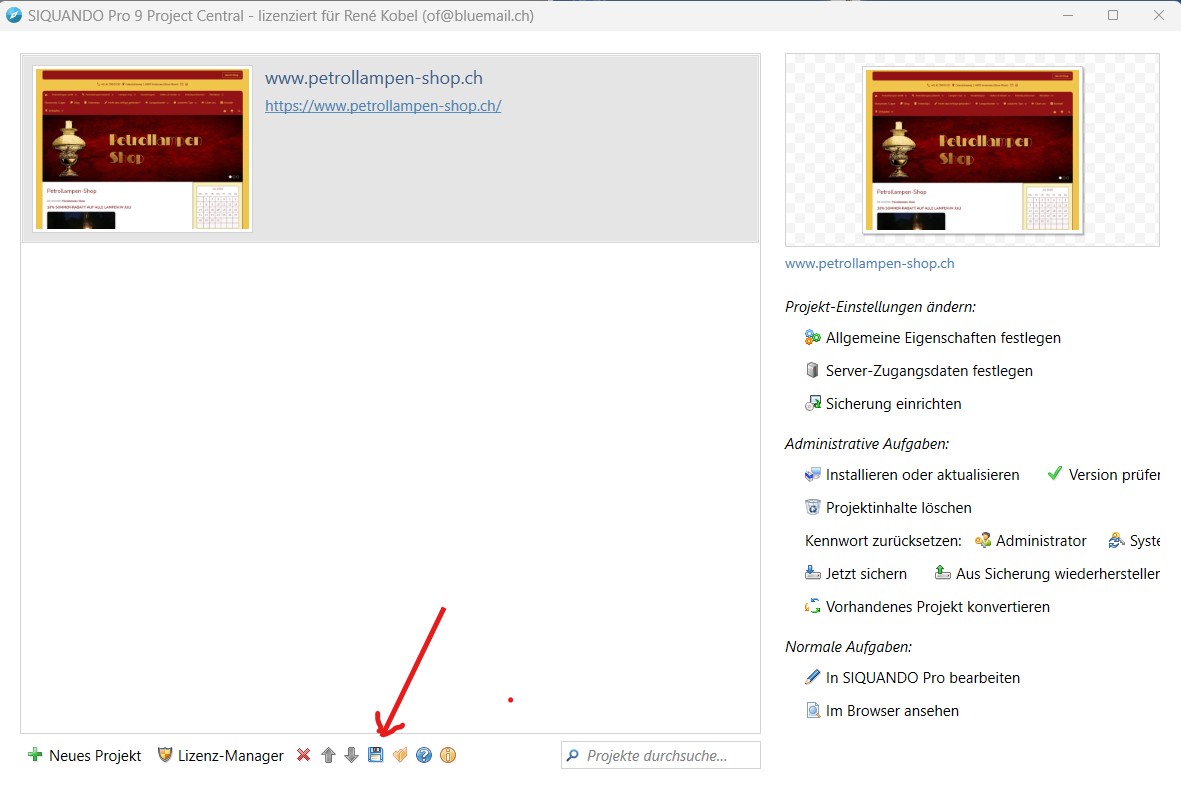Click in the Projekte durchsuchen search field
Viewport: 1181px width, 788px height.
click(665, 755)
